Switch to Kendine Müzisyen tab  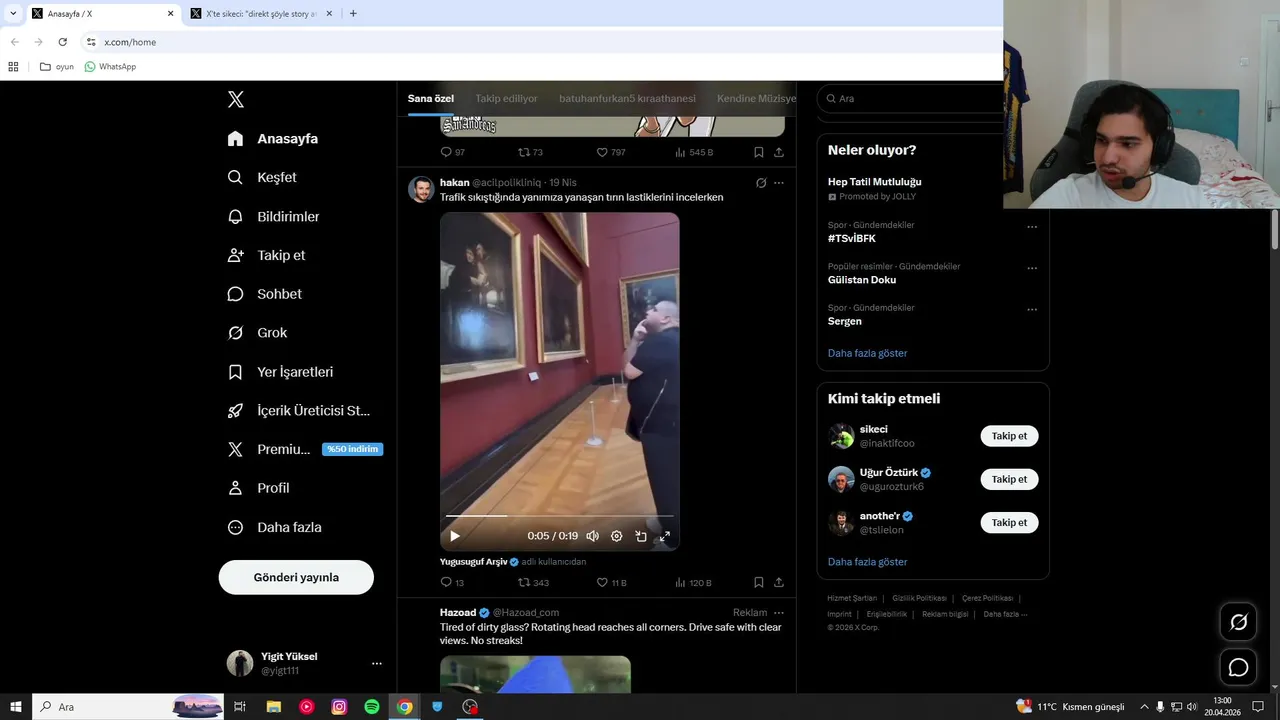pyautogui.click(x=756, y=99)
